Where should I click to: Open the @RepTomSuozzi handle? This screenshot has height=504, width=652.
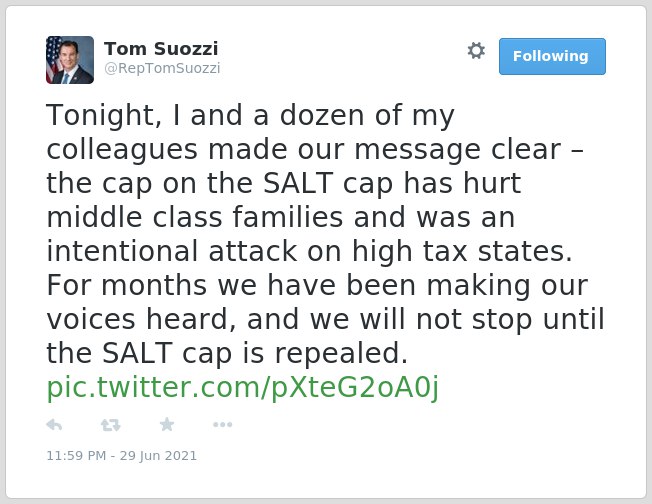[162, 68]
